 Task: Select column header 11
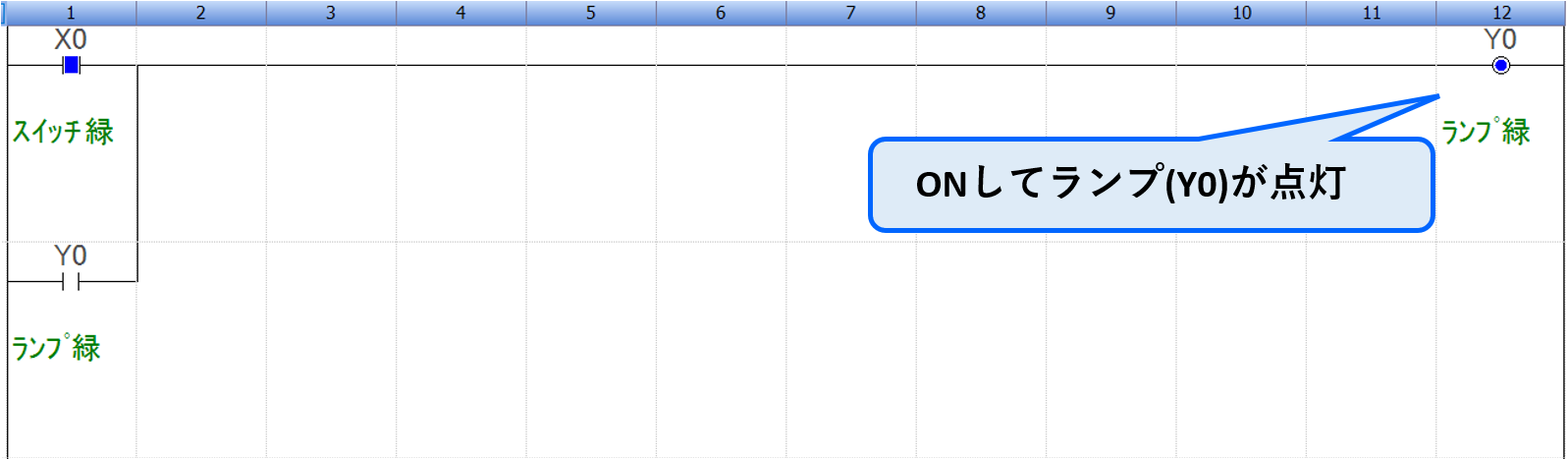(x=1372, y=13)
